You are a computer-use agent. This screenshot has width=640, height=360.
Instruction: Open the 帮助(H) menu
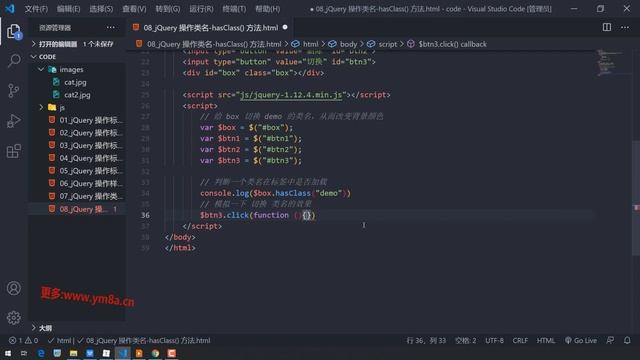pos(267,9)
